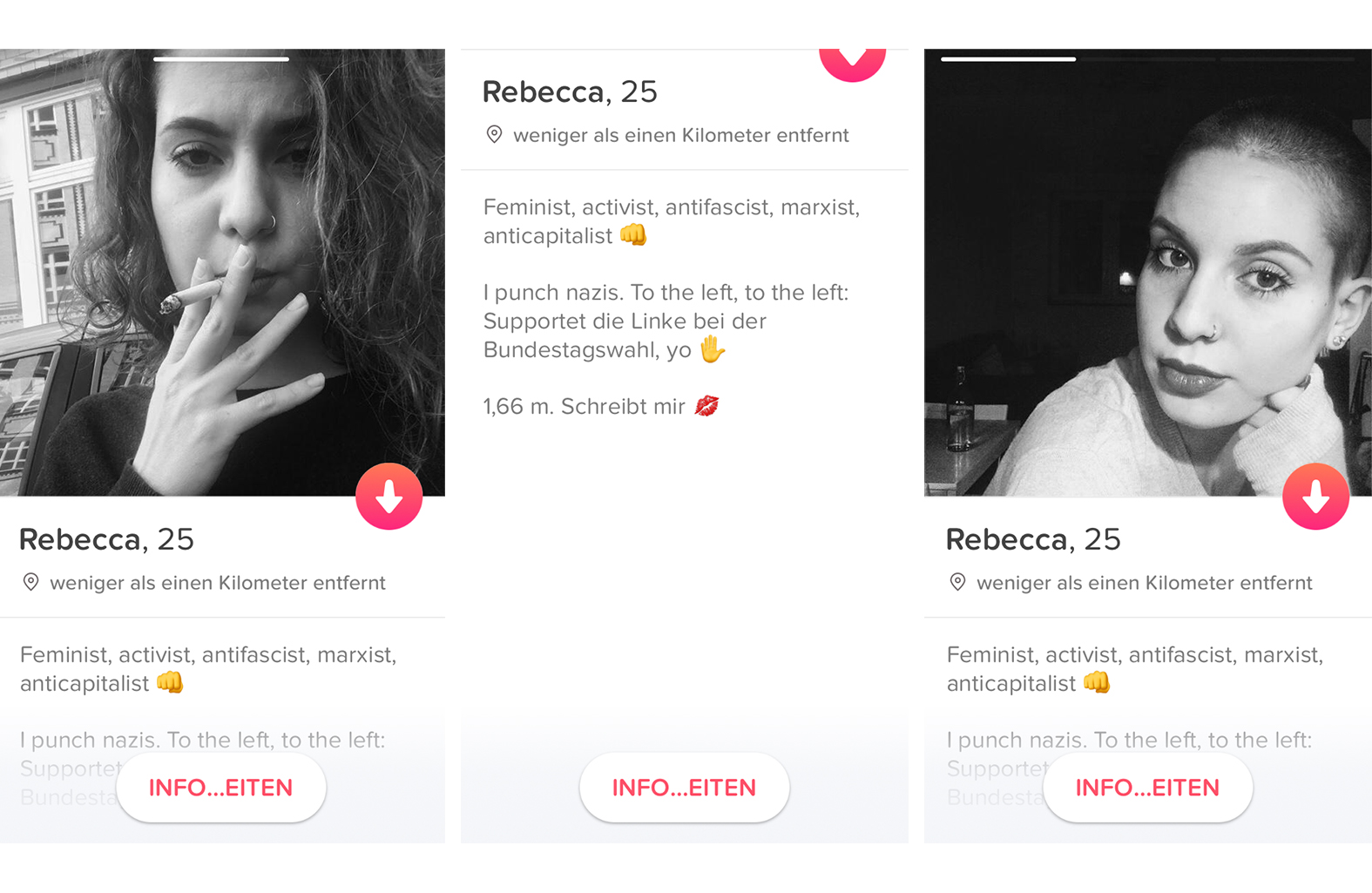Click the partial pink circle in middle panel
Viewport: 1372px width, 893px height.
[x=852, y=64]
